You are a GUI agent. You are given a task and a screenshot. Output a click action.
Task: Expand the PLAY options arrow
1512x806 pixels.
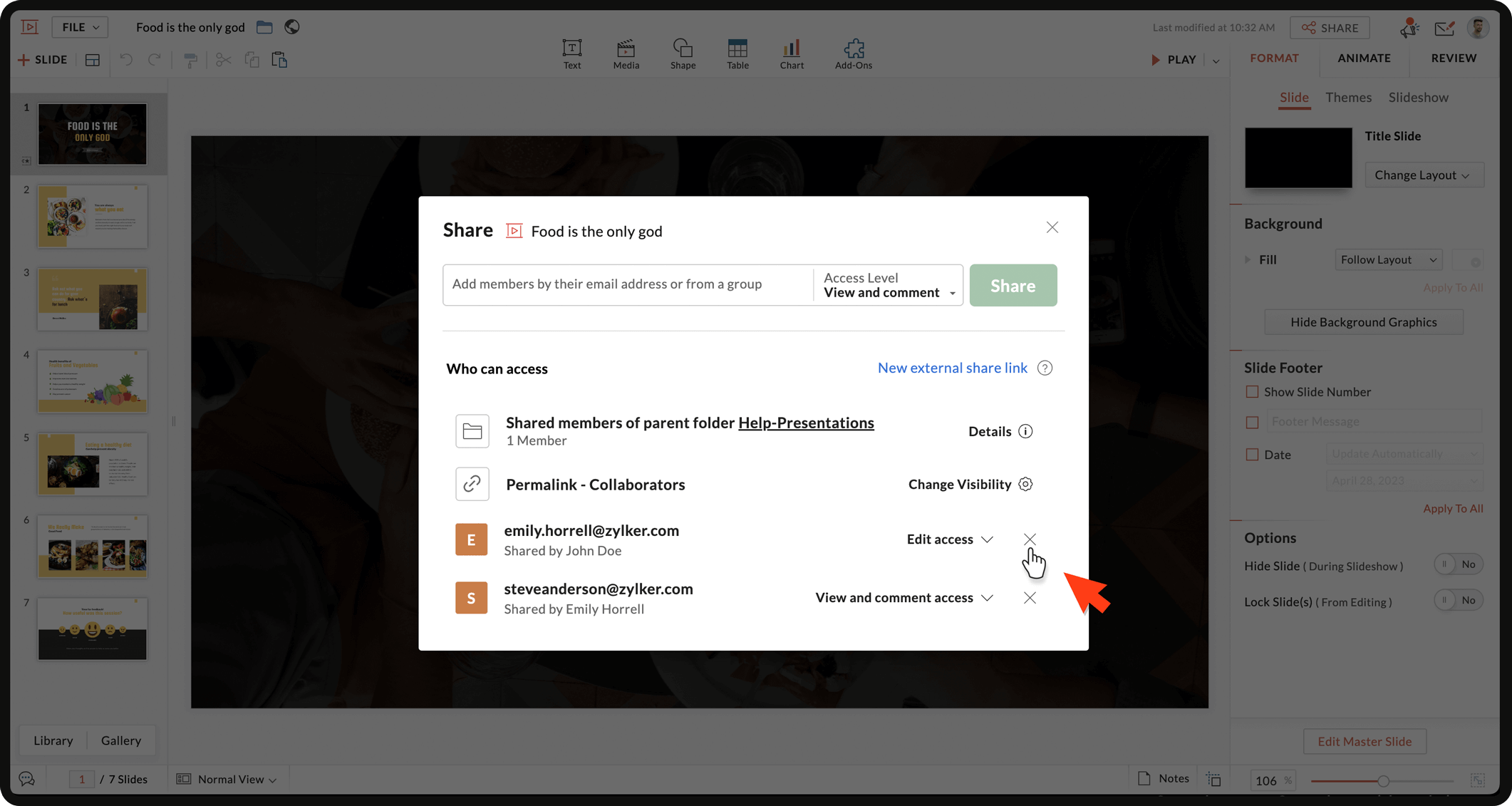click(x=1216, y=61)
